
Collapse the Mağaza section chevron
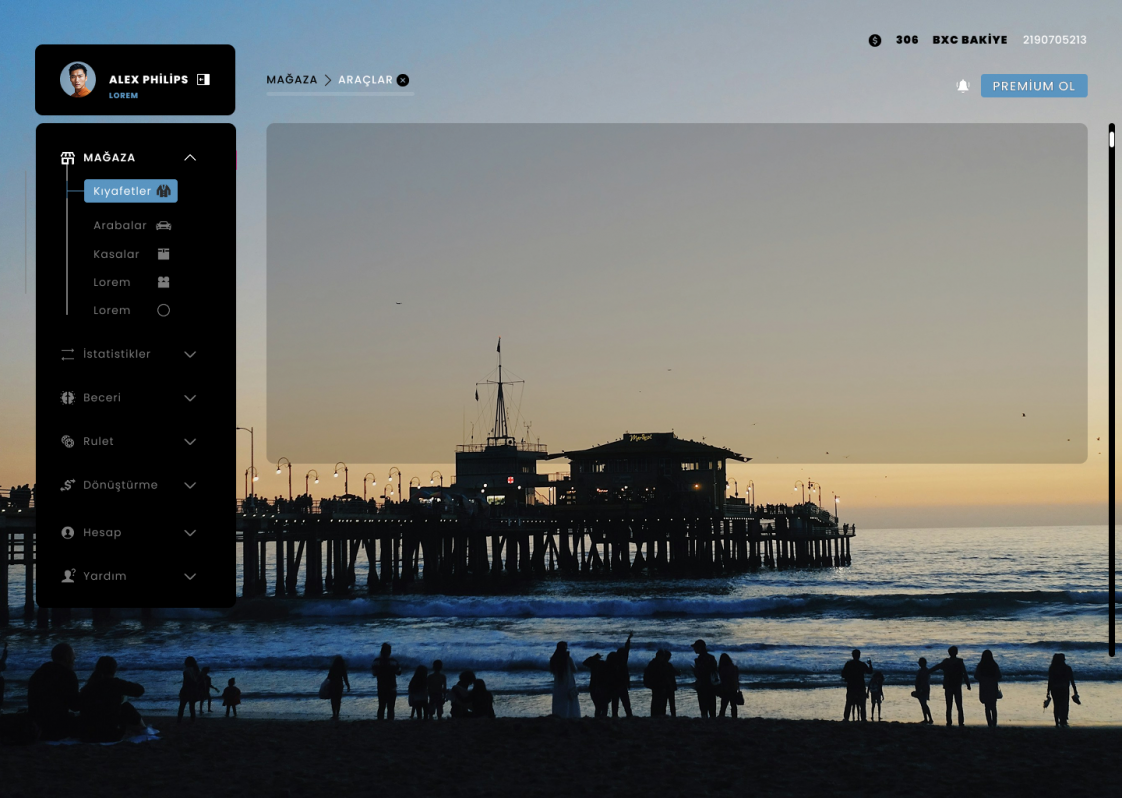coord(190,158)
